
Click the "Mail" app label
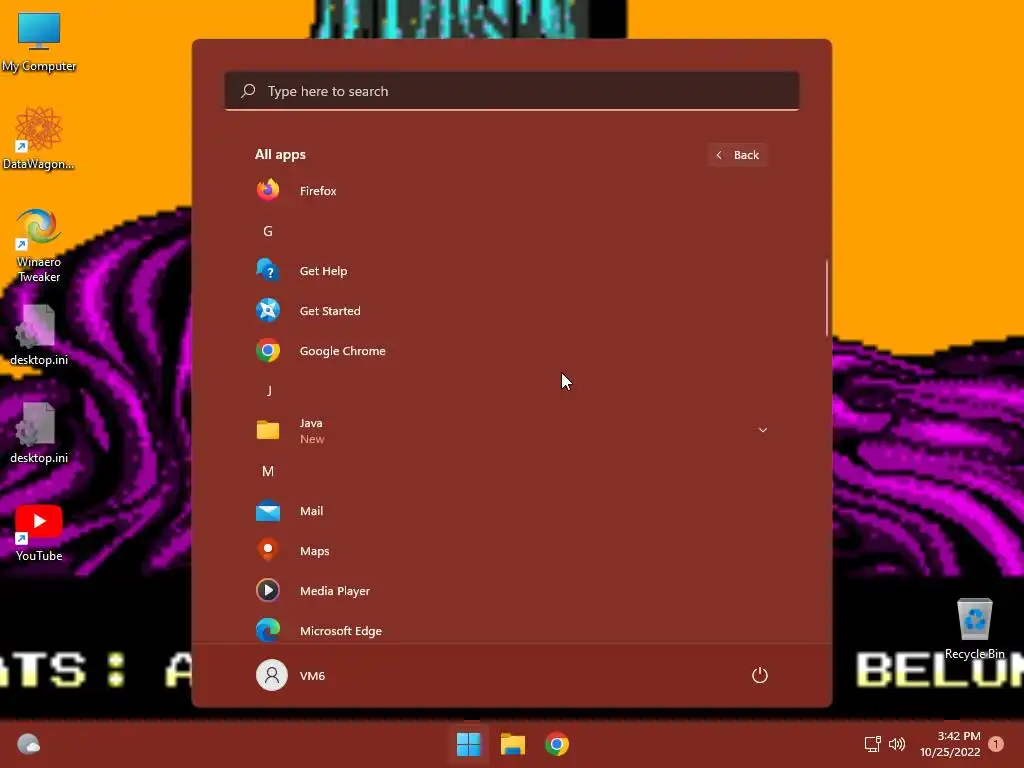point(311,511)
